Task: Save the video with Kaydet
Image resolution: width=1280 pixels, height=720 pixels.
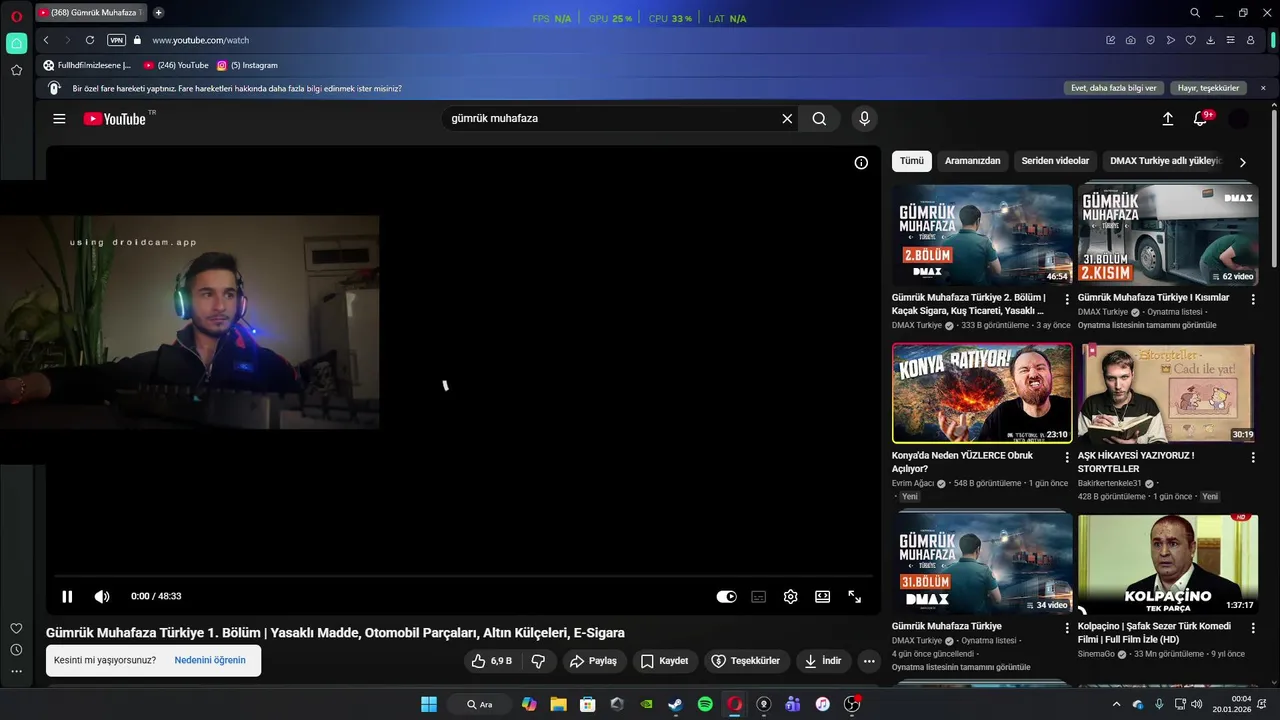Action: pos(665,661)
